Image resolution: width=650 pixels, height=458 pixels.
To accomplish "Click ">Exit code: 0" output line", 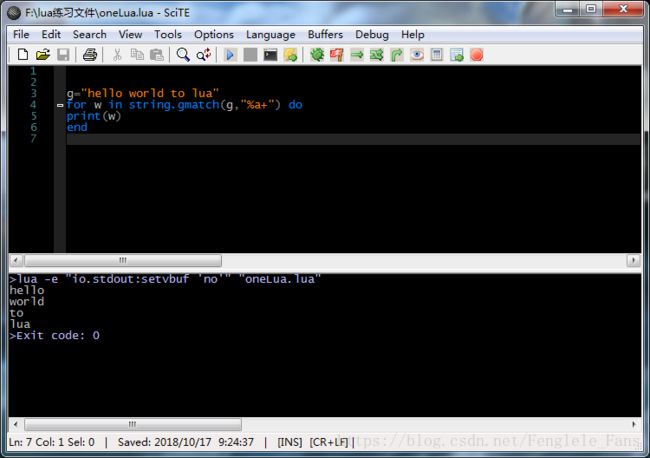I will (x=55, y=335).
